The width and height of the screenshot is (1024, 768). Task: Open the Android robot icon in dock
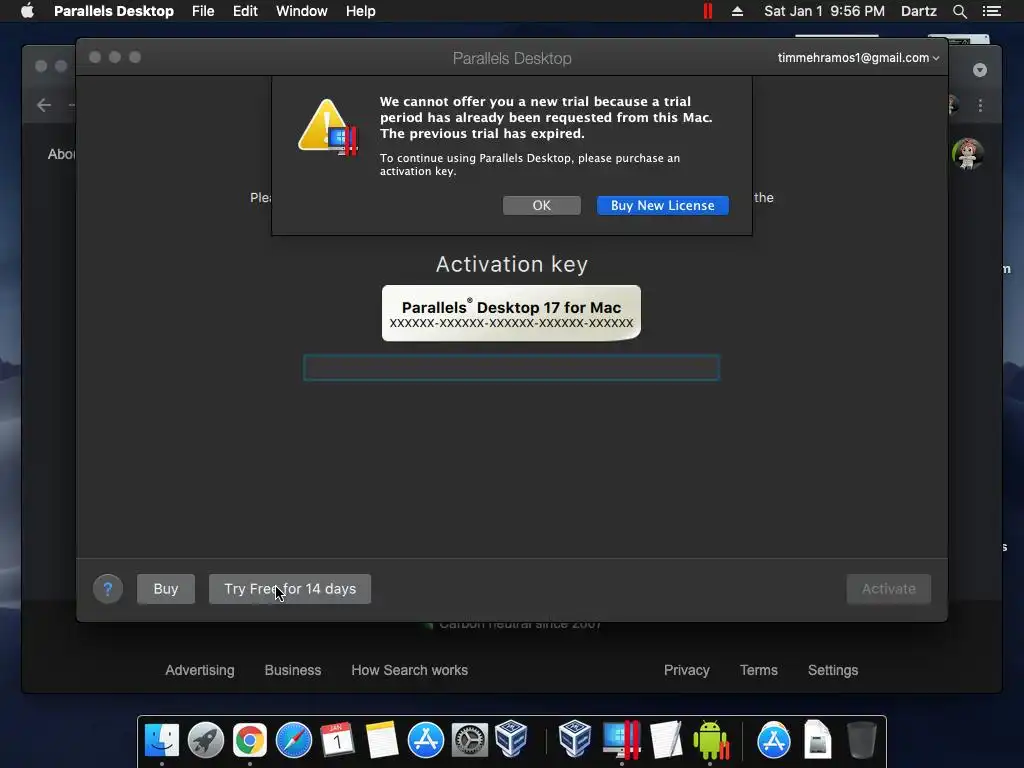click(711, 740)
